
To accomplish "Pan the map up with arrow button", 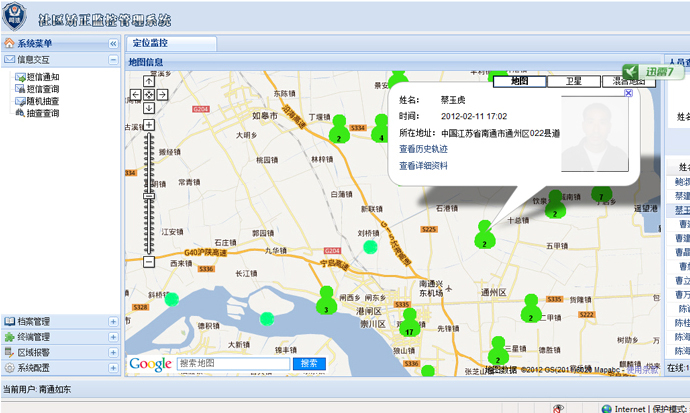I will click(x=149, y=82).
